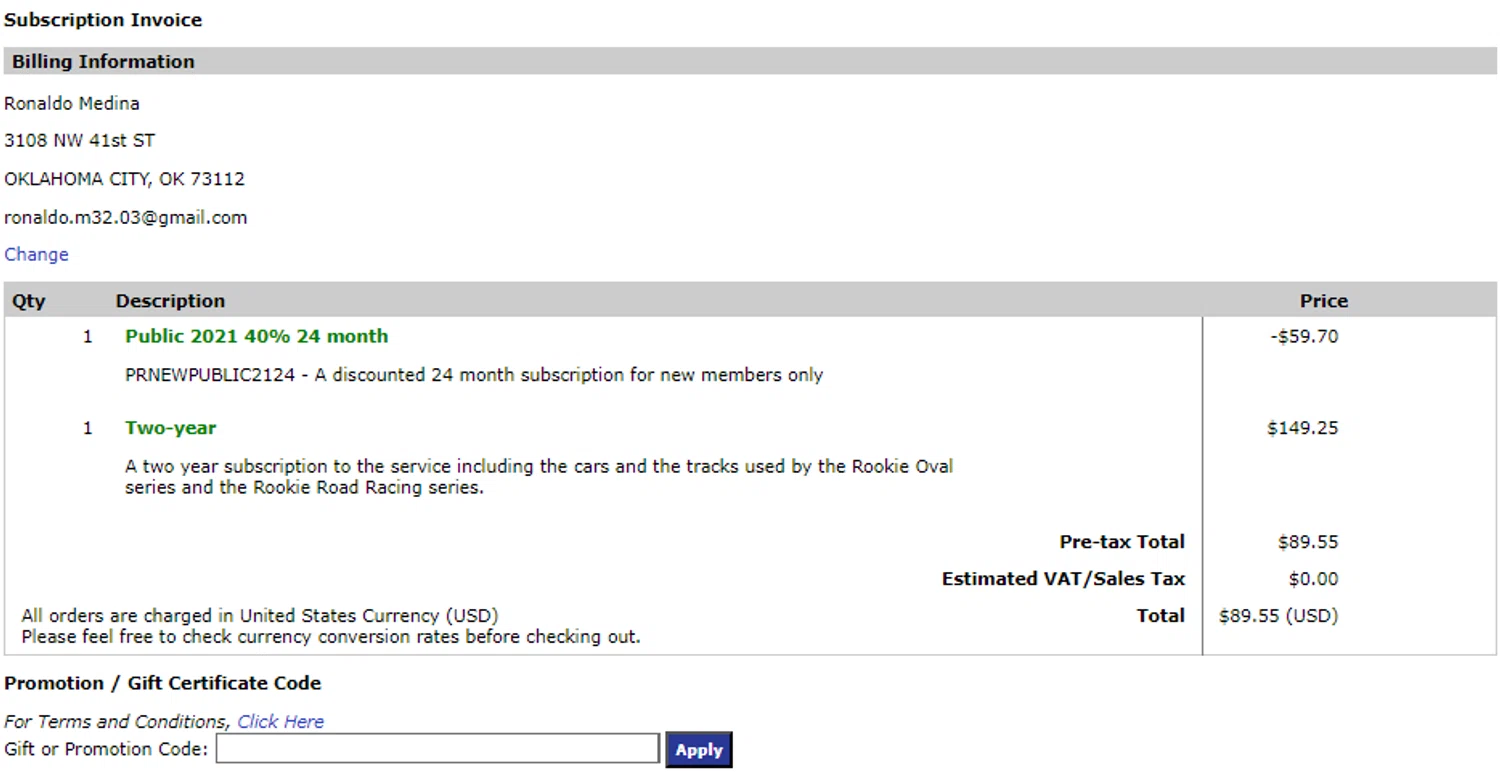
Task: Click the name Ronaldo Medina
Action: pyautogui.click(x=72, y=103)
